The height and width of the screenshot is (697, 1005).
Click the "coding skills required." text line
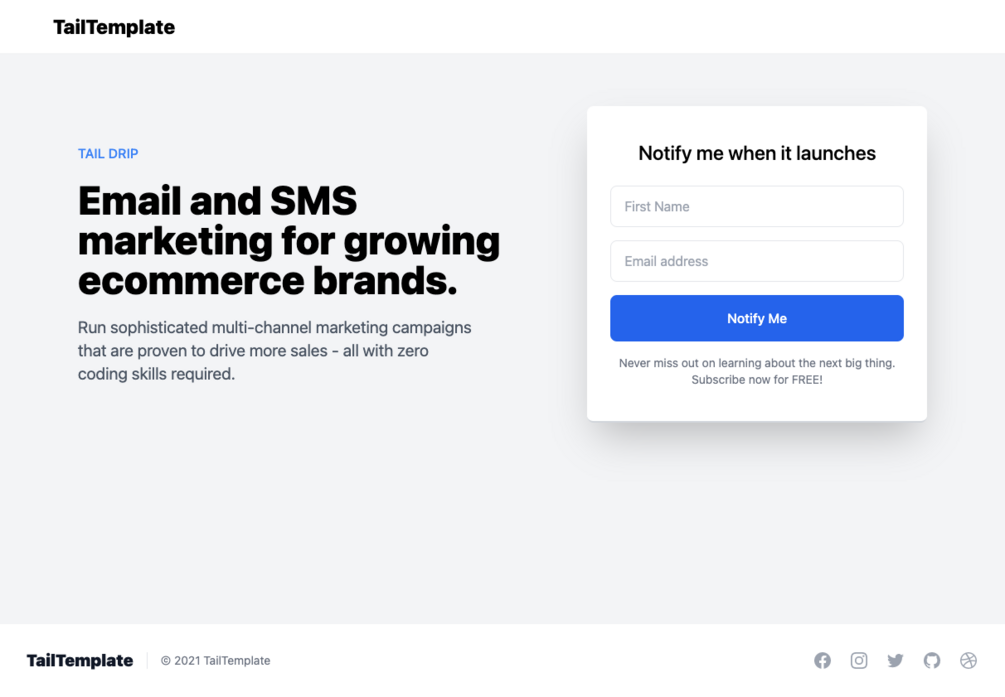coord(156,374)
